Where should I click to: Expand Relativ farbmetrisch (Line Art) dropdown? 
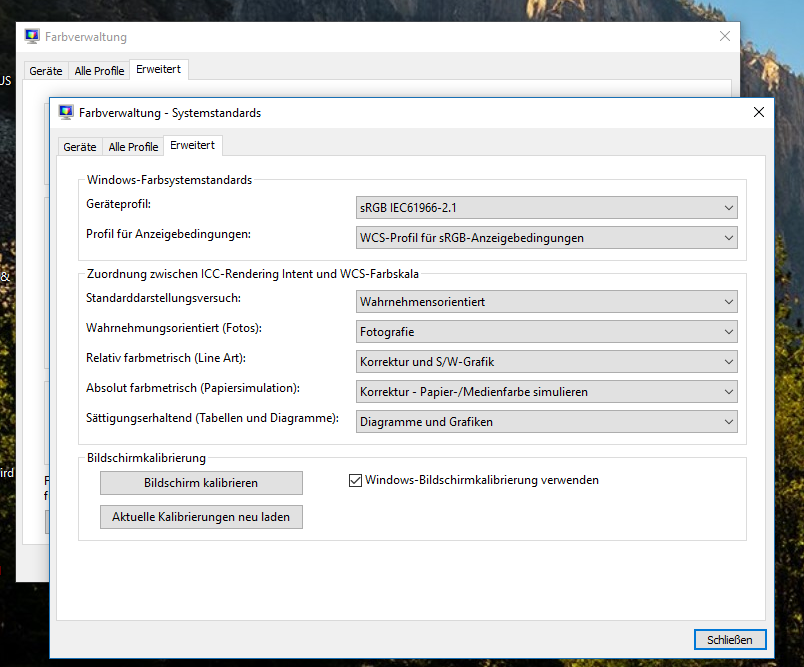point(547,361)
